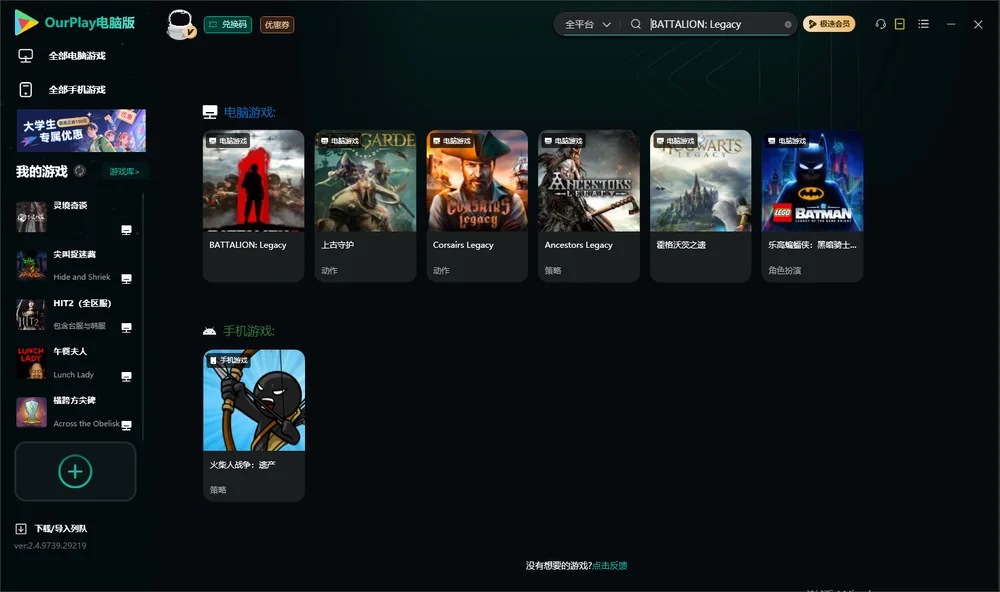
Task: Select Lunch Lady in my games list
Action: tap(74, 363)
